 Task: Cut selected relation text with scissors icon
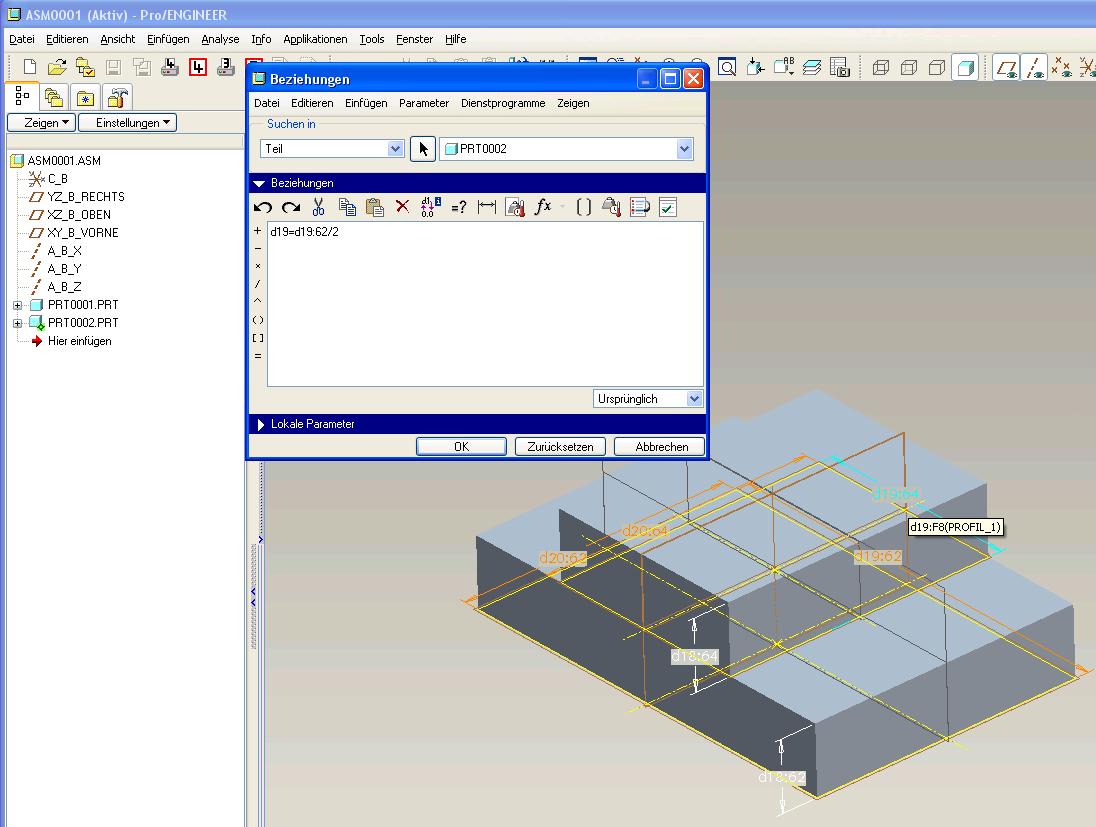319,207
